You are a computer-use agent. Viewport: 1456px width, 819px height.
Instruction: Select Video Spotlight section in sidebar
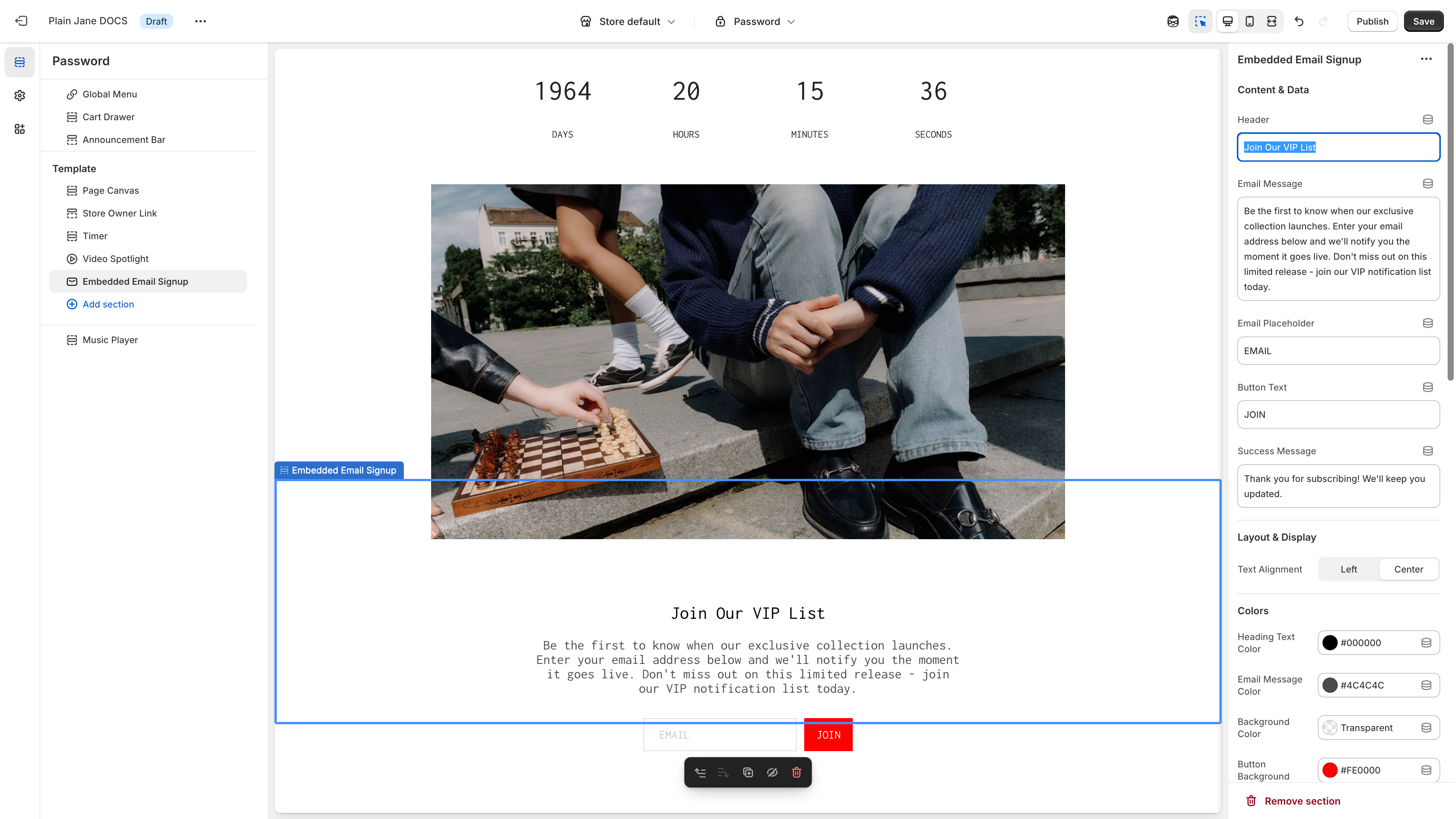[115, 259]
